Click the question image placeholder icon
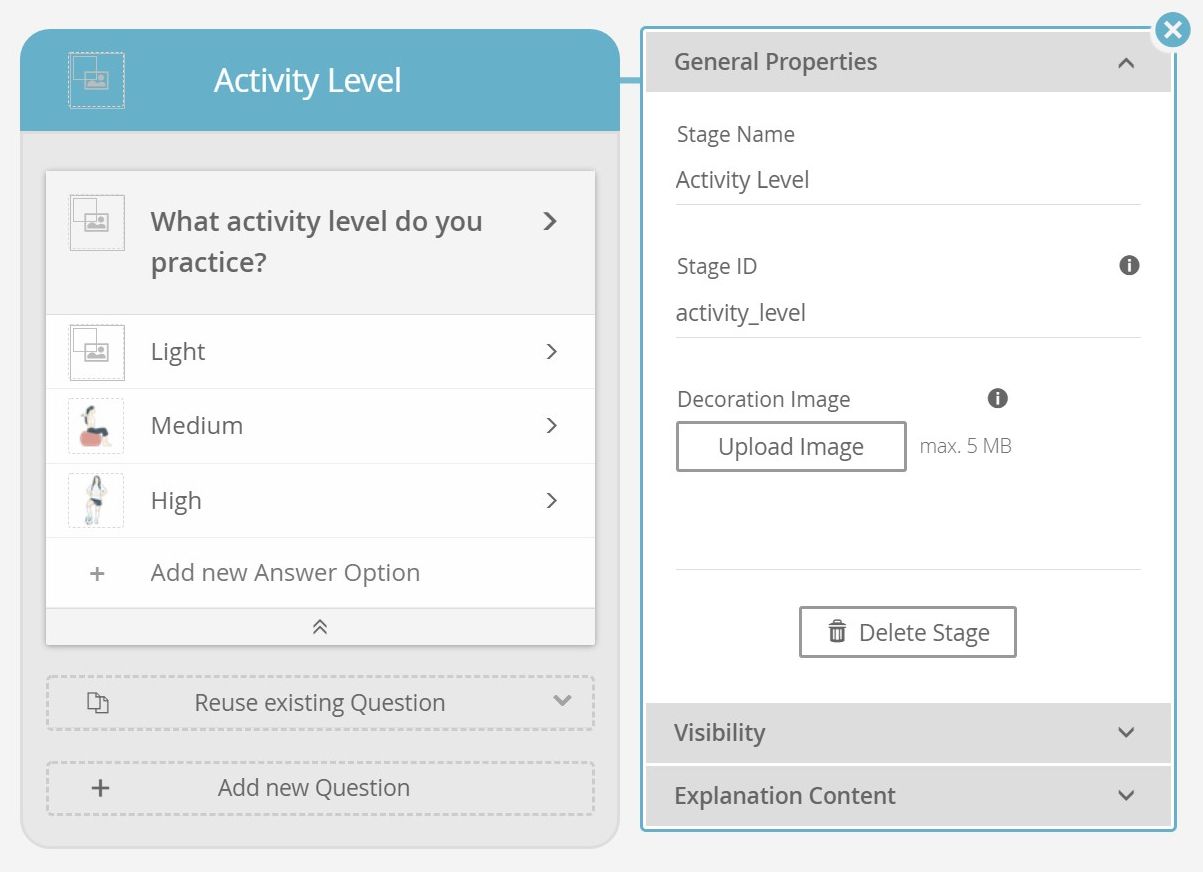This screenshot has width=1203, height=872. [x=97, y=222]
